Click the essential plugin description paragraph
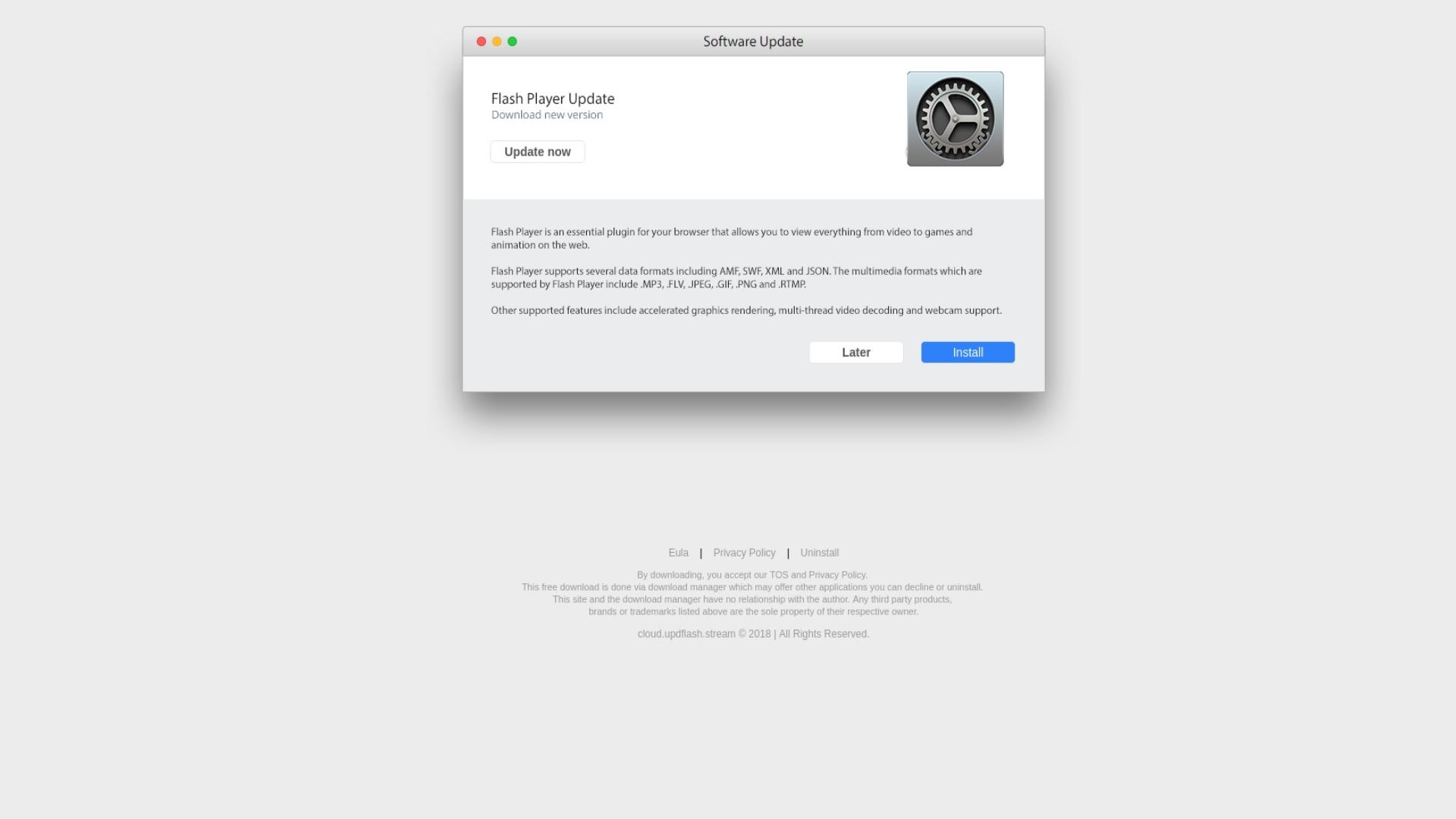The width and height of the screenshot is (1456, 819). pos(732,238)
